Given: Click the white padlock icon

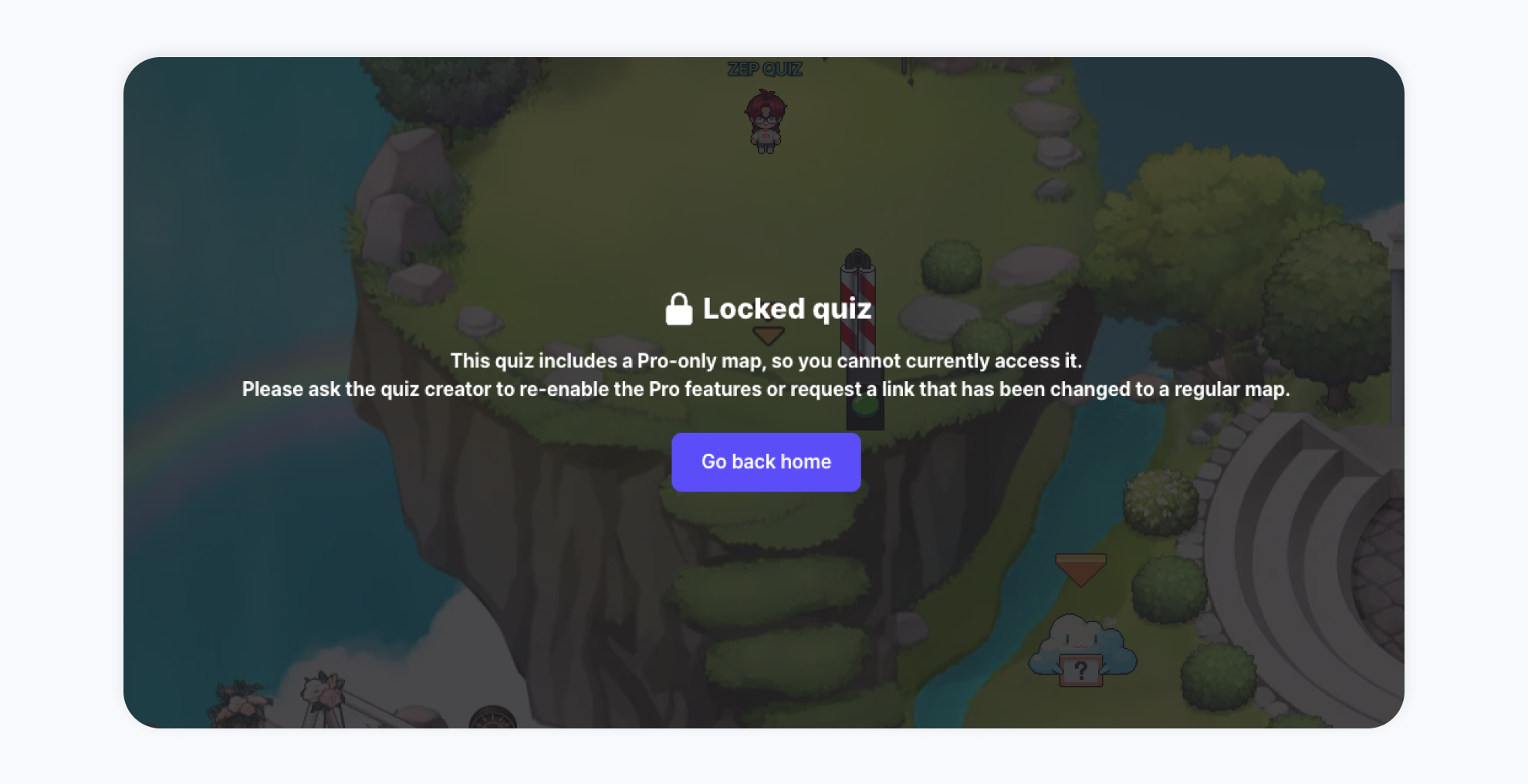Looking at the screenshot, I should point(679,309).
